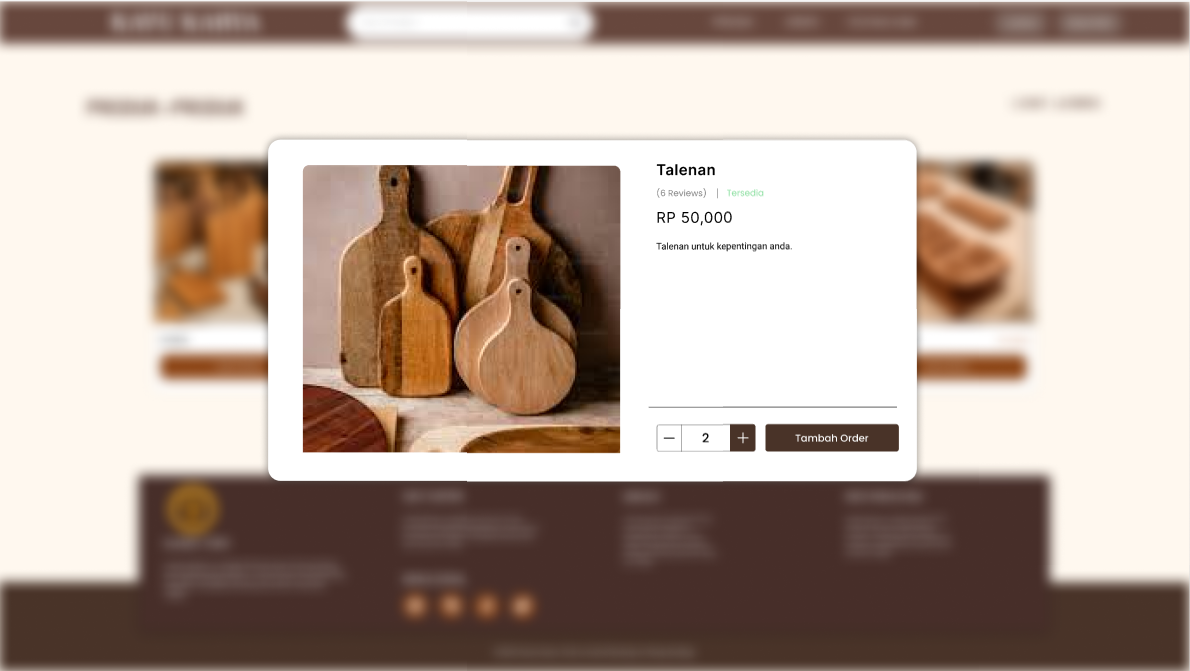Focus the blurred search bar in header
Image resolution: width=1190 pixels, height=671 pixels.
(471, 23)
